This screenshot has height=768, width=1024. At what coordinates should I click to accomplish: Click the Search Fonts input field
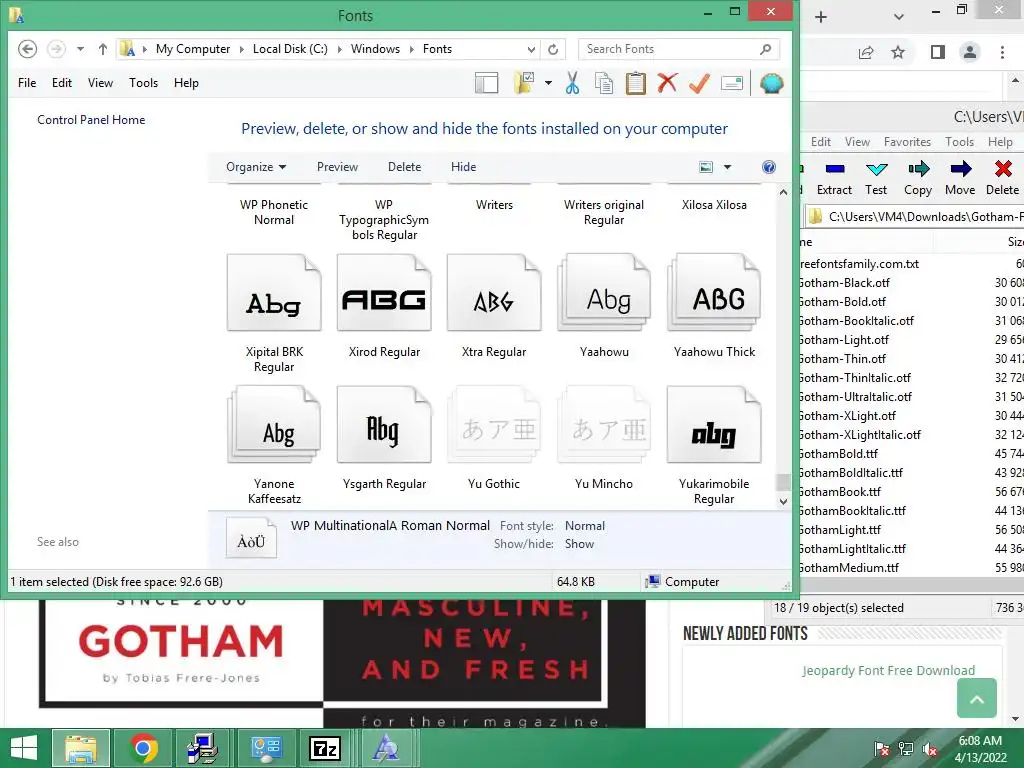pyautogui.click(x=679, y=49)
